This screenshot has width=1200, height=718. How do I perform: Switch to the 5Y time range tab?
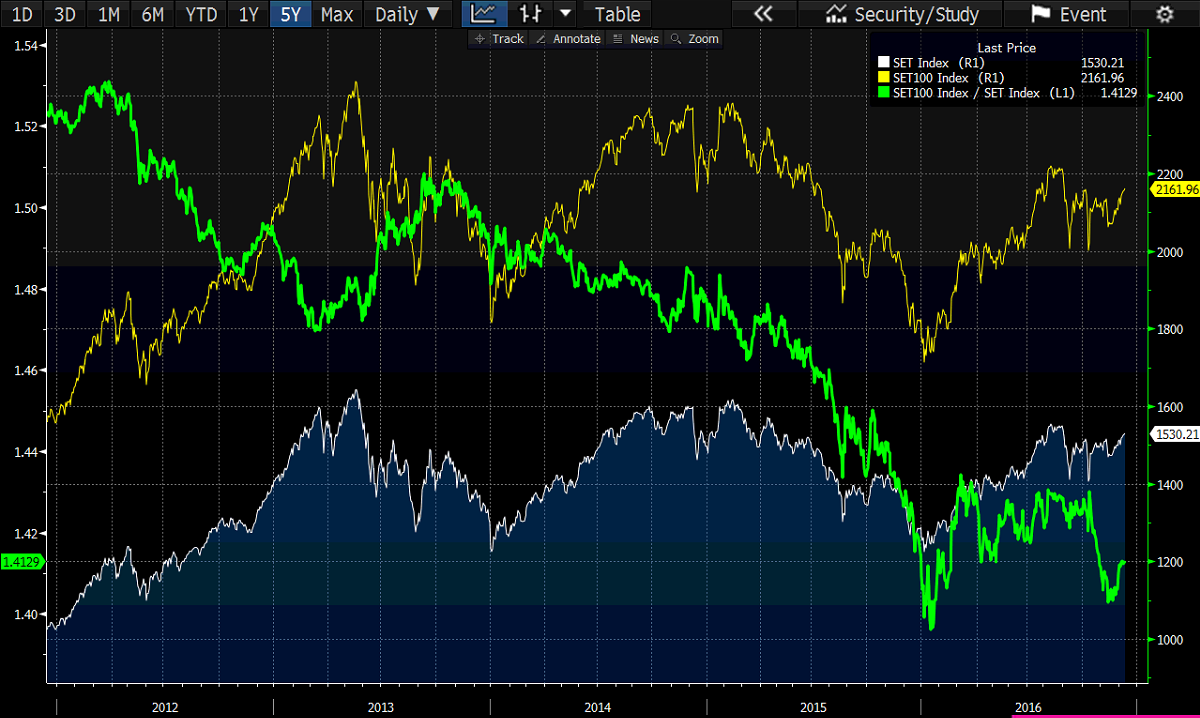click(x=289, y=14)
